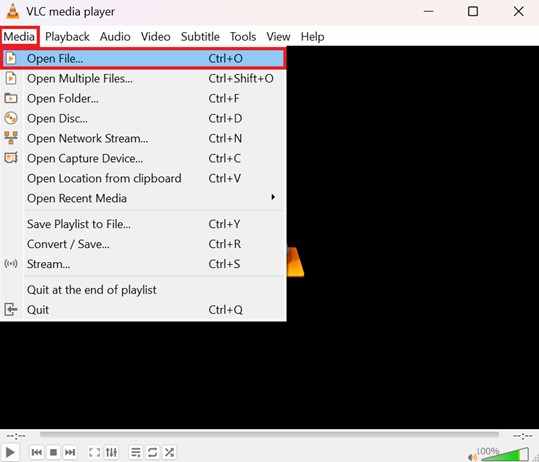The height and width of the screenshot is (462, 539).
Task: Open the Tools menu
Action: click(243, 36)
